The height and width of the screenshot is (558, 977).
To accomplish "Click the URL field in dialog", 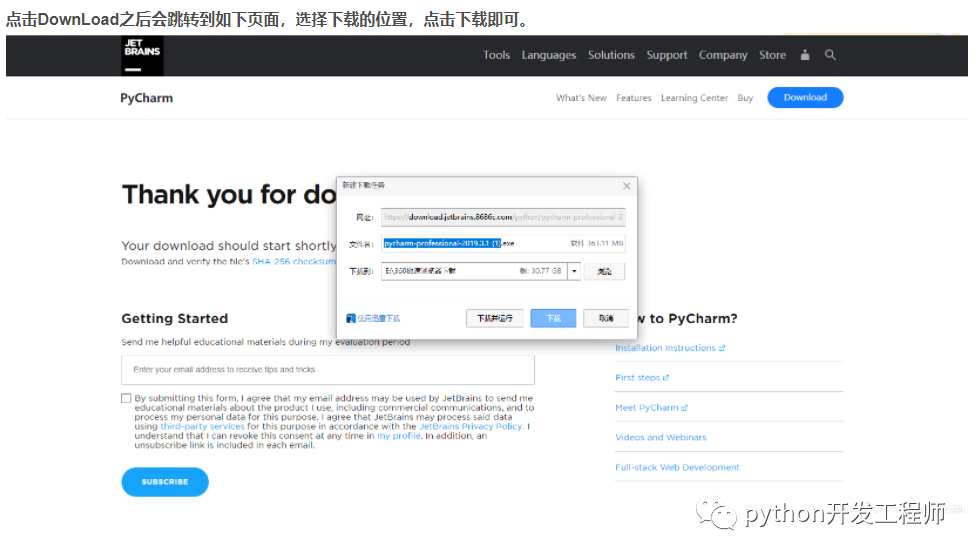I will click(503, 217).
